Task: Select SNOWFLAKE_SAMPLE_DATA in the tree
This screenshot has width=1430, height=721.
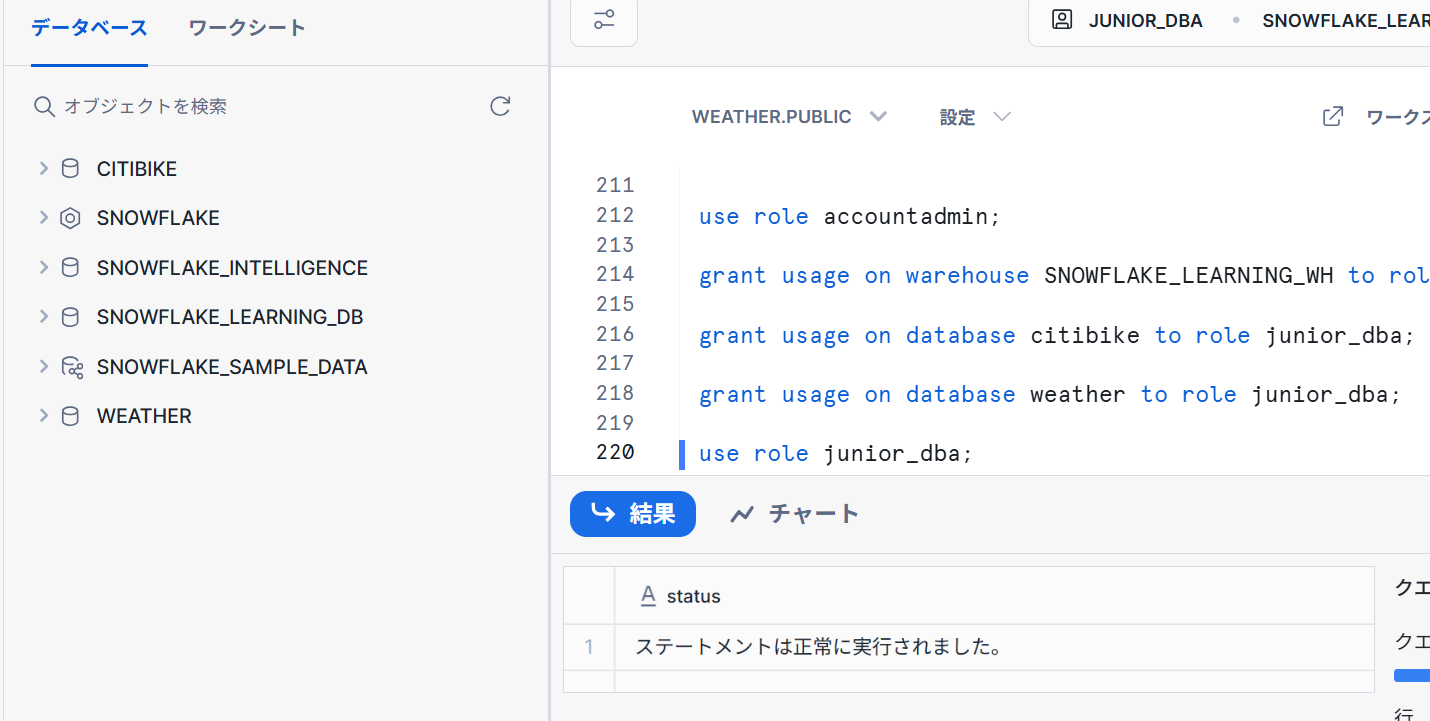Action: tap(232, 367)
